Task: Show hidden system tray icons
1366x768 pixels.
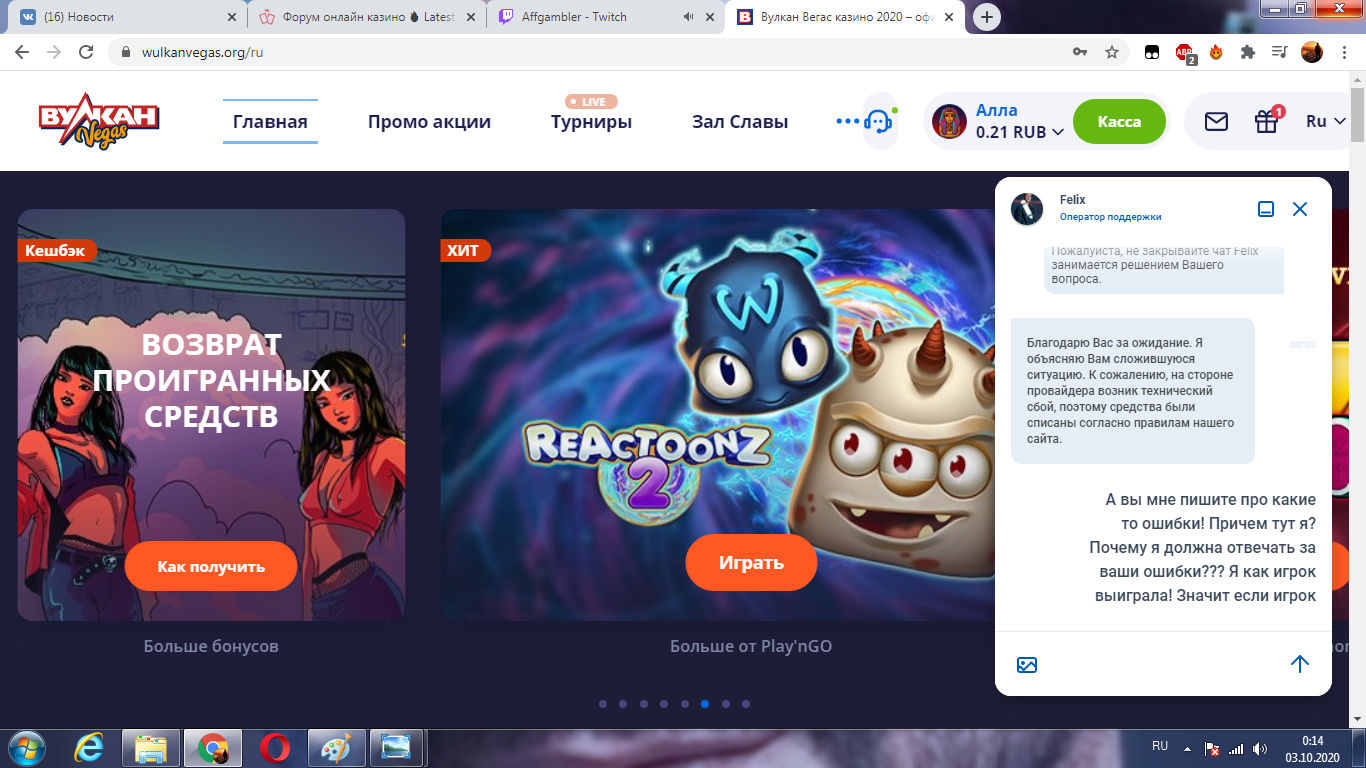Action: pyautogui.click(x=1188, y=748)
